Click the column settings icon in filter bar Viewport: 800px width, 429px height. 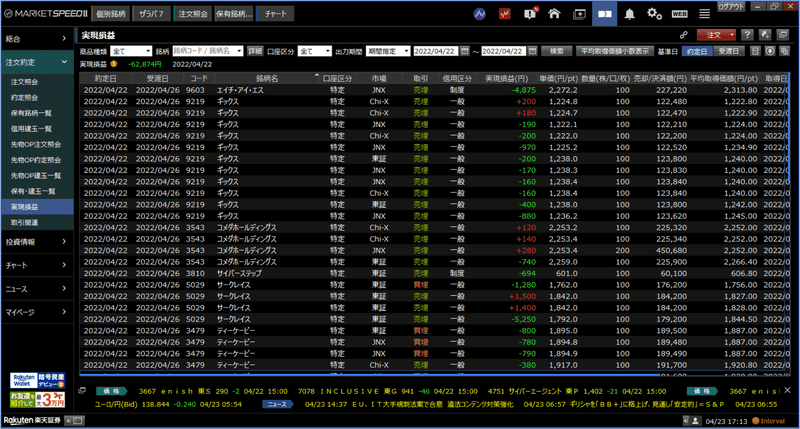(785, 51)
